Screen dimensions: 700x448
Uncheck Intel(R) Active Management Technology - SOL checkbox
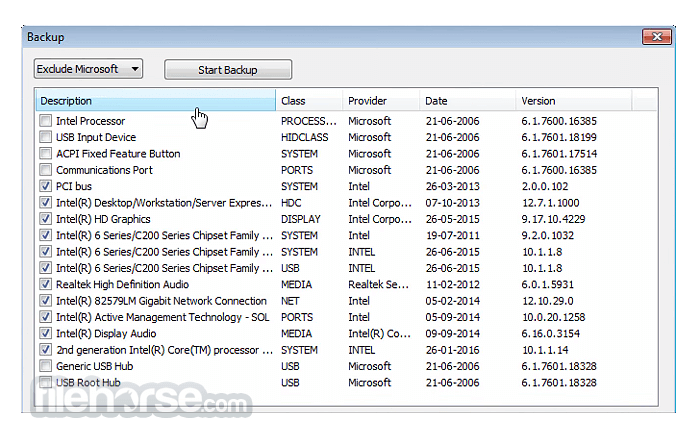pyautogui.click(x=46, y=317)
